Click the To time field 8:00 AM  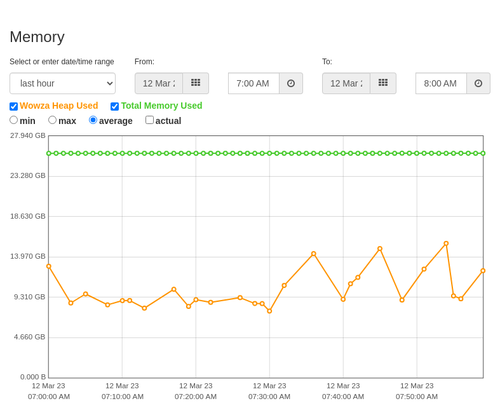click(x=441, y=83)
